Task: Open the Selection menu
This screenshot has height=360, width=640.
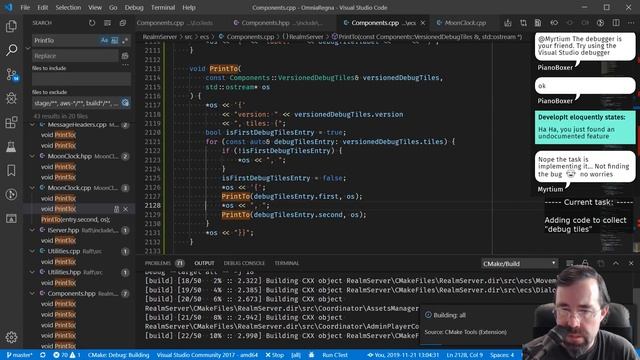Action: [68, 7]
